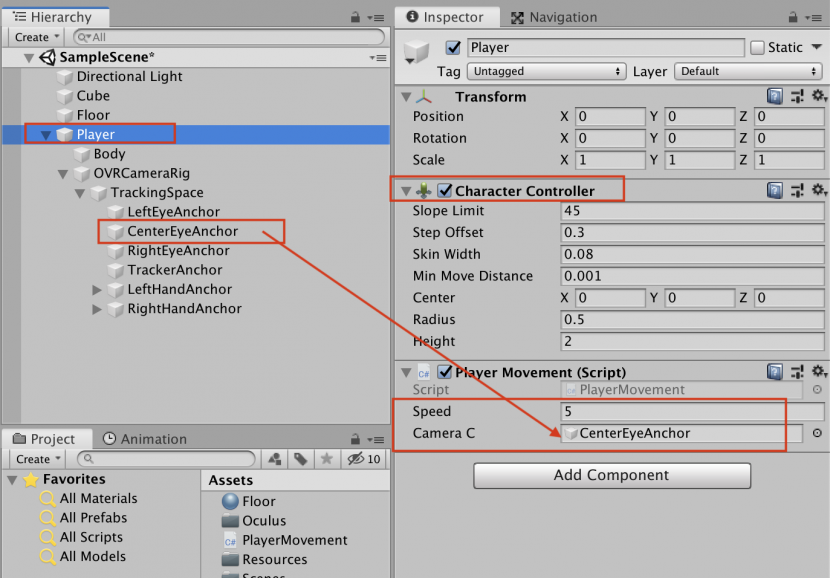Switch to the Navigation tab
The width and height of the screenshot is (830, 578).
click(x=553, y=17)
